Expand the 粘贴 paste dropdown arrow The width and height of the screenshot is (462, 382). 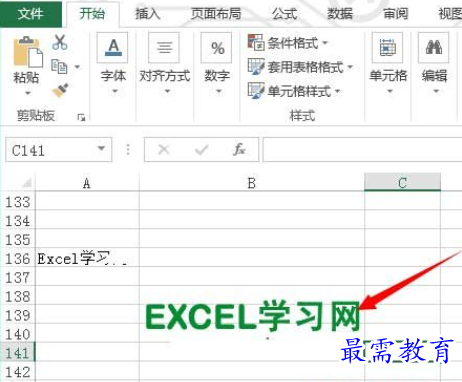tap(28, 93)
